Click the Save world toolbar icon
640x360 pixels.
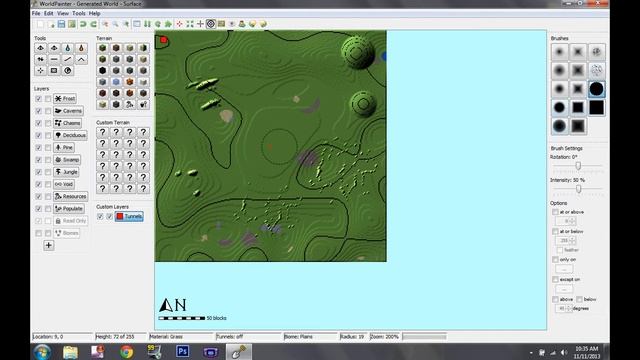coord(61,24)
